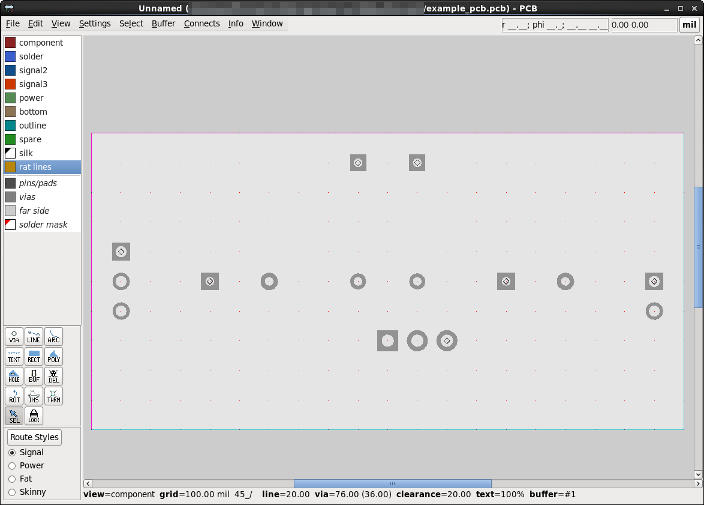
Task: Click the vertical scrollbar down arrow
Action: pos(698,474)
